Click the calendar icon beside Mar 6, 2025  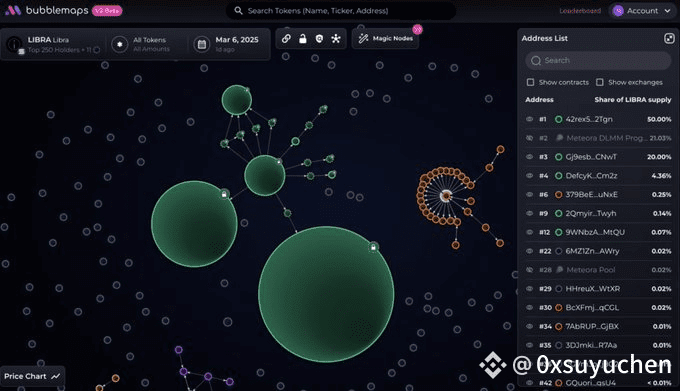click(202, 44)
